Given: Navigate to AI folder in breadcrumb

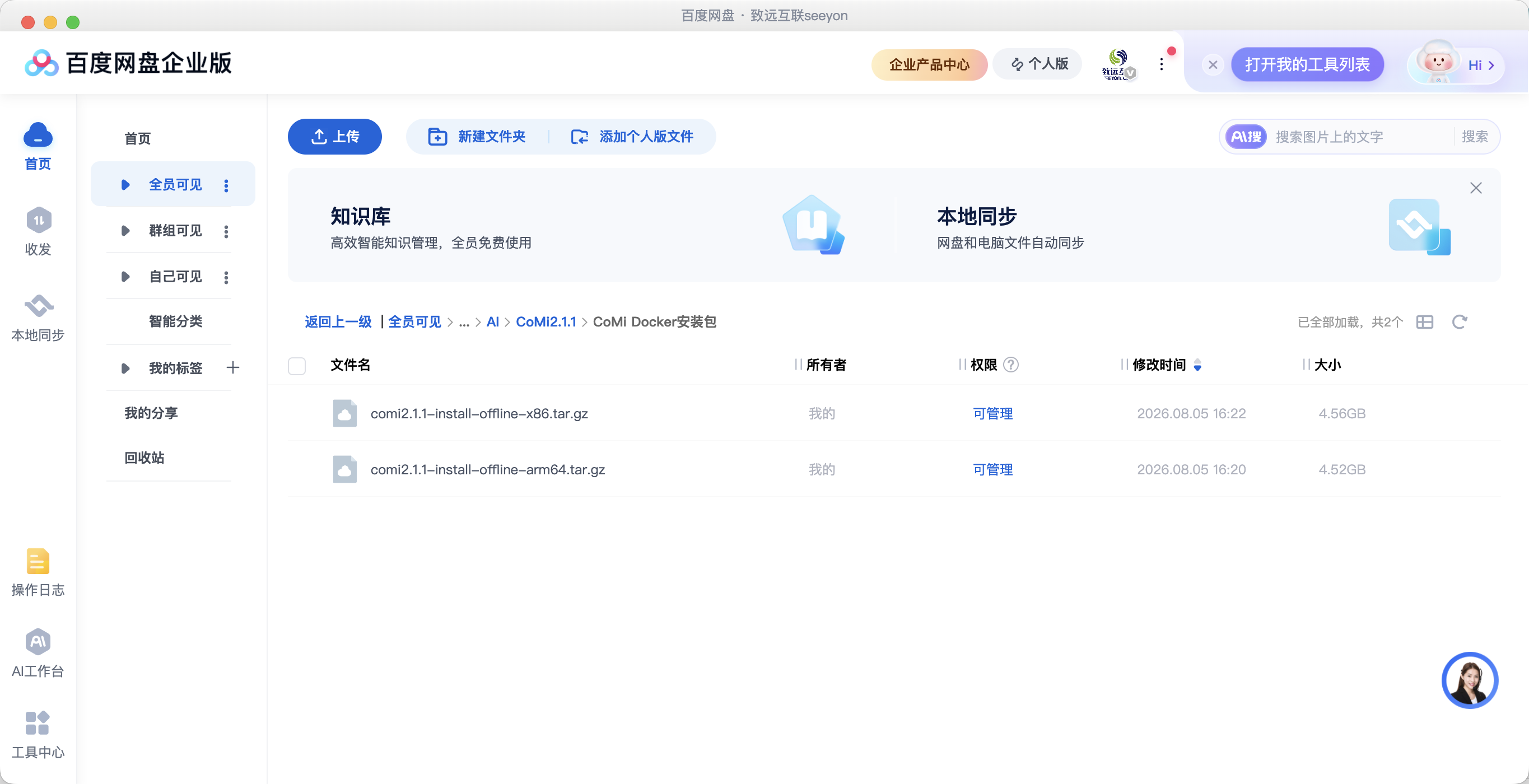Looking at the screenshot, I should [x=493, y=321].
